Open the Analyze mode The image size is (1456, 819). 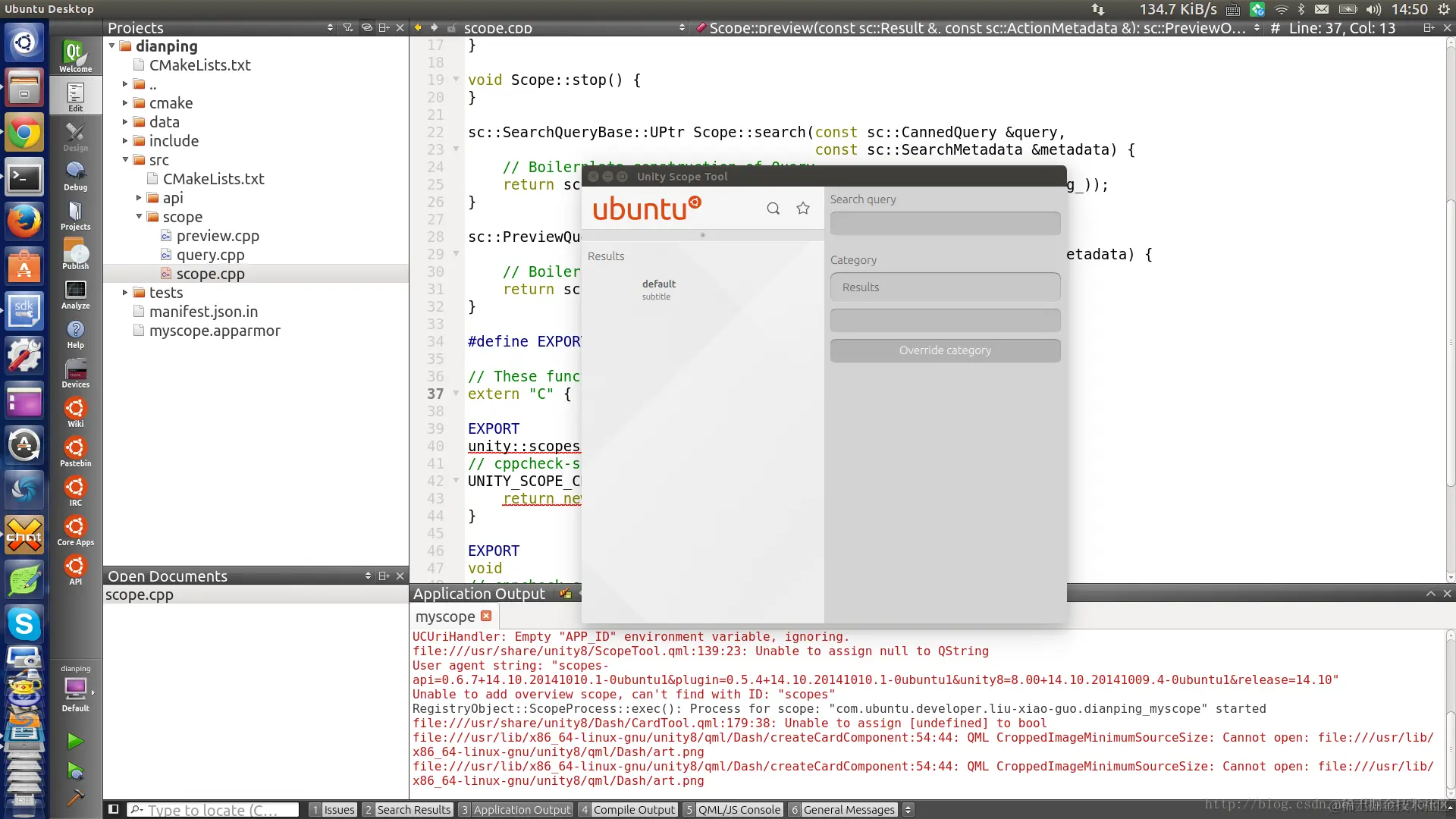(75, 294)
